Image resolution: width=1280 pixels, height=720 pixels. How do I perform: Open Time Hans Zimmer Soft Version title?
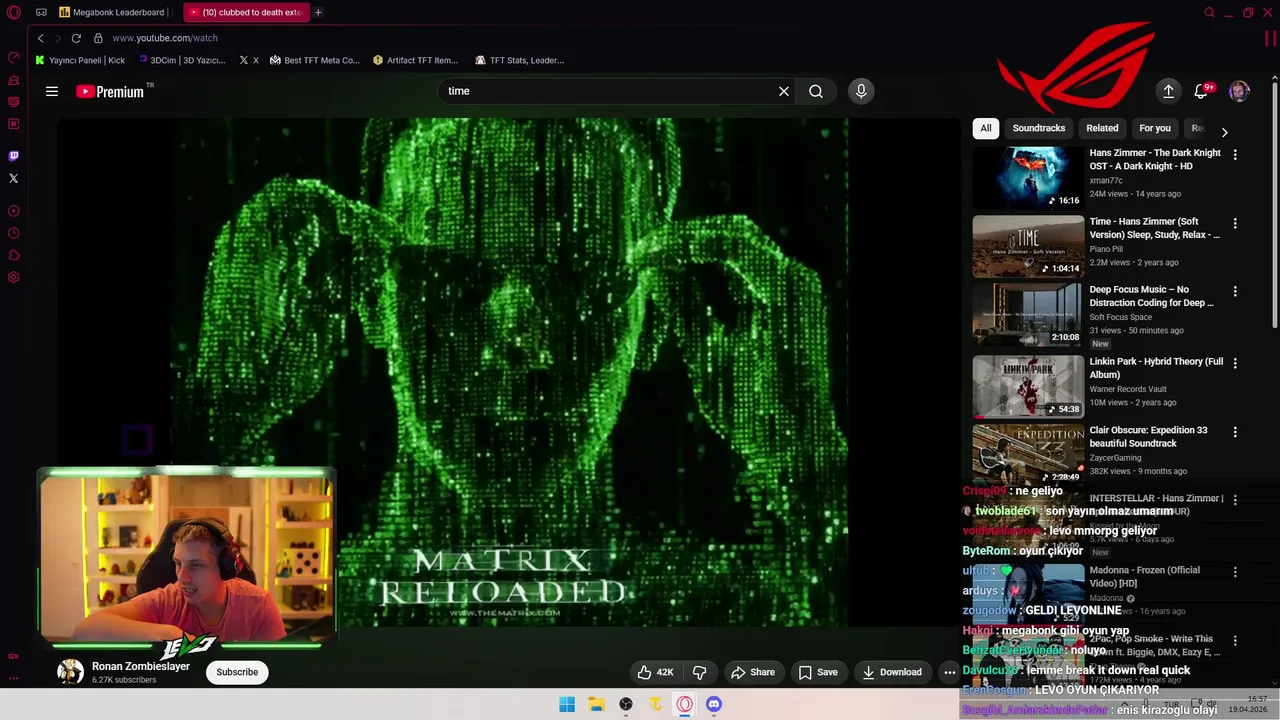(x=1154, y=228)
